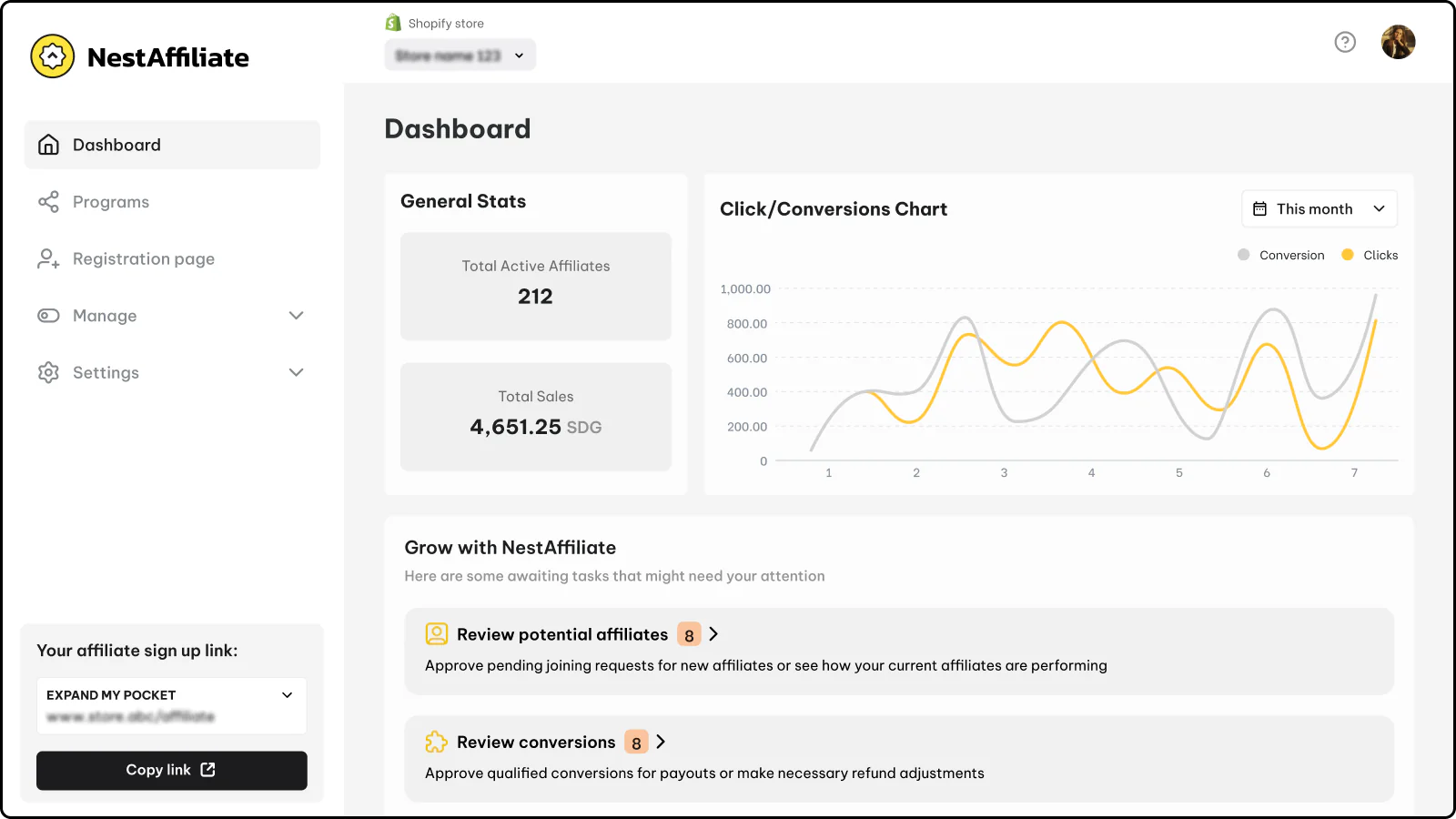Click the blurred affiliate sign up URL
The image size is (1456, 819).
pyautogui.click(x=131, y=717)
